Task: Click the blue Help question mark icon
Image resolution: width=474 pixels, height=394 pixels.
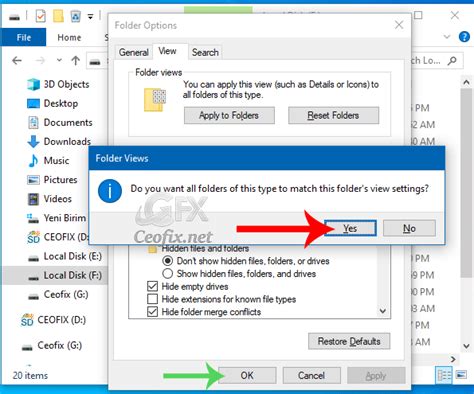Action: pos(464,36)
